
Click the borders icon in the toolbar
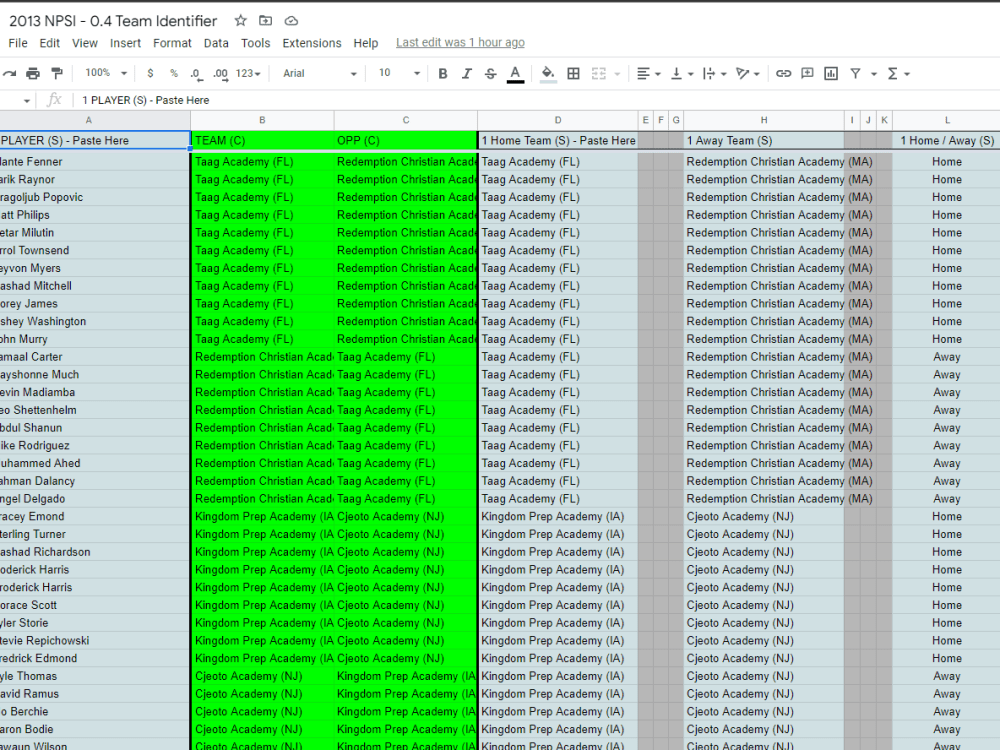click(573, 73)
